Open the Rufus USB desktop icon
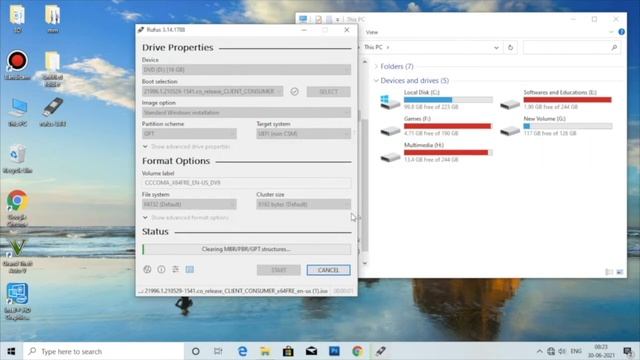Screen dimensions: 640x360 [53, 112]
